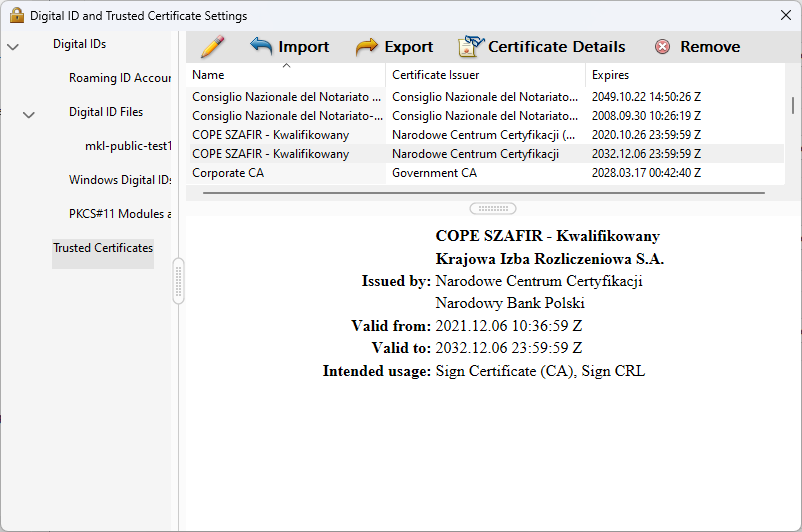Select the mkl-public-test file entry
Image resolution: width=802 pixels, height=532 pixels.
pyautogui.click(x=129, y=146)
